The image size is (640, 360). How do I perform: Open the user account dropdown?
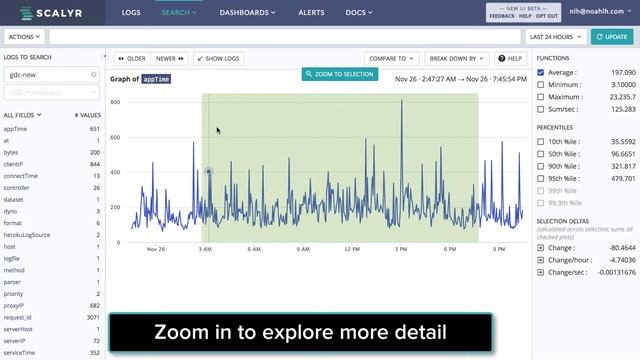point(600,11)
